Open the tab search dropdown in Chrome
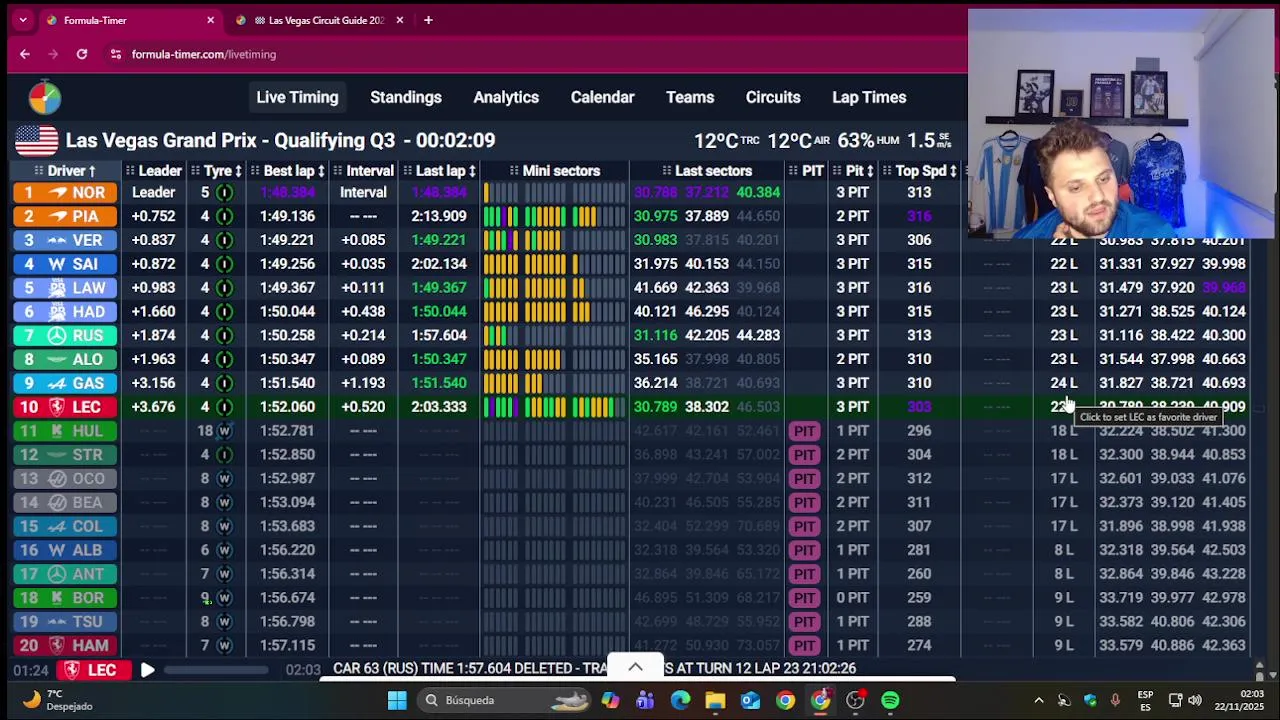The width and height of the screenshot is (1280, 720). (23, 20)
